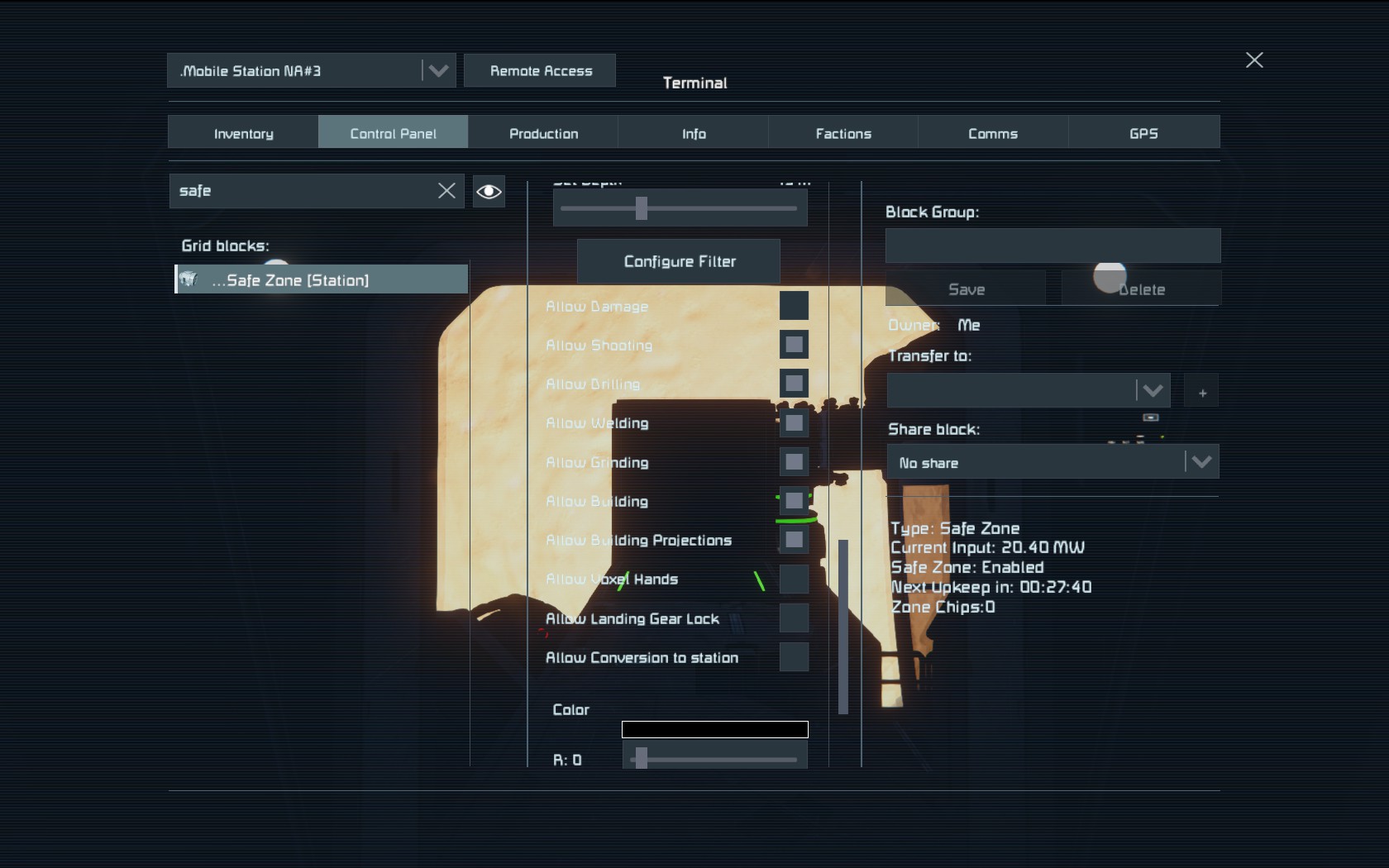Open the Mobile Station NA#3 dropdown
The image size is (1389, 868).
click(x=437, y=71)
